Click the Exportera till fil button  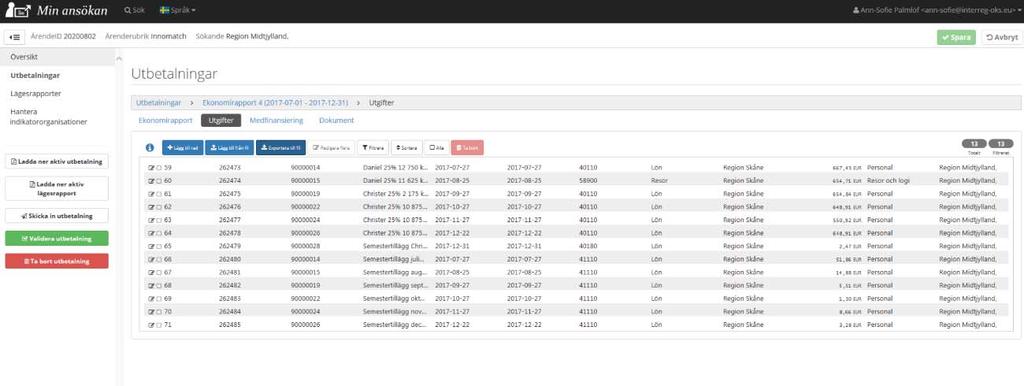coord(280,148)
